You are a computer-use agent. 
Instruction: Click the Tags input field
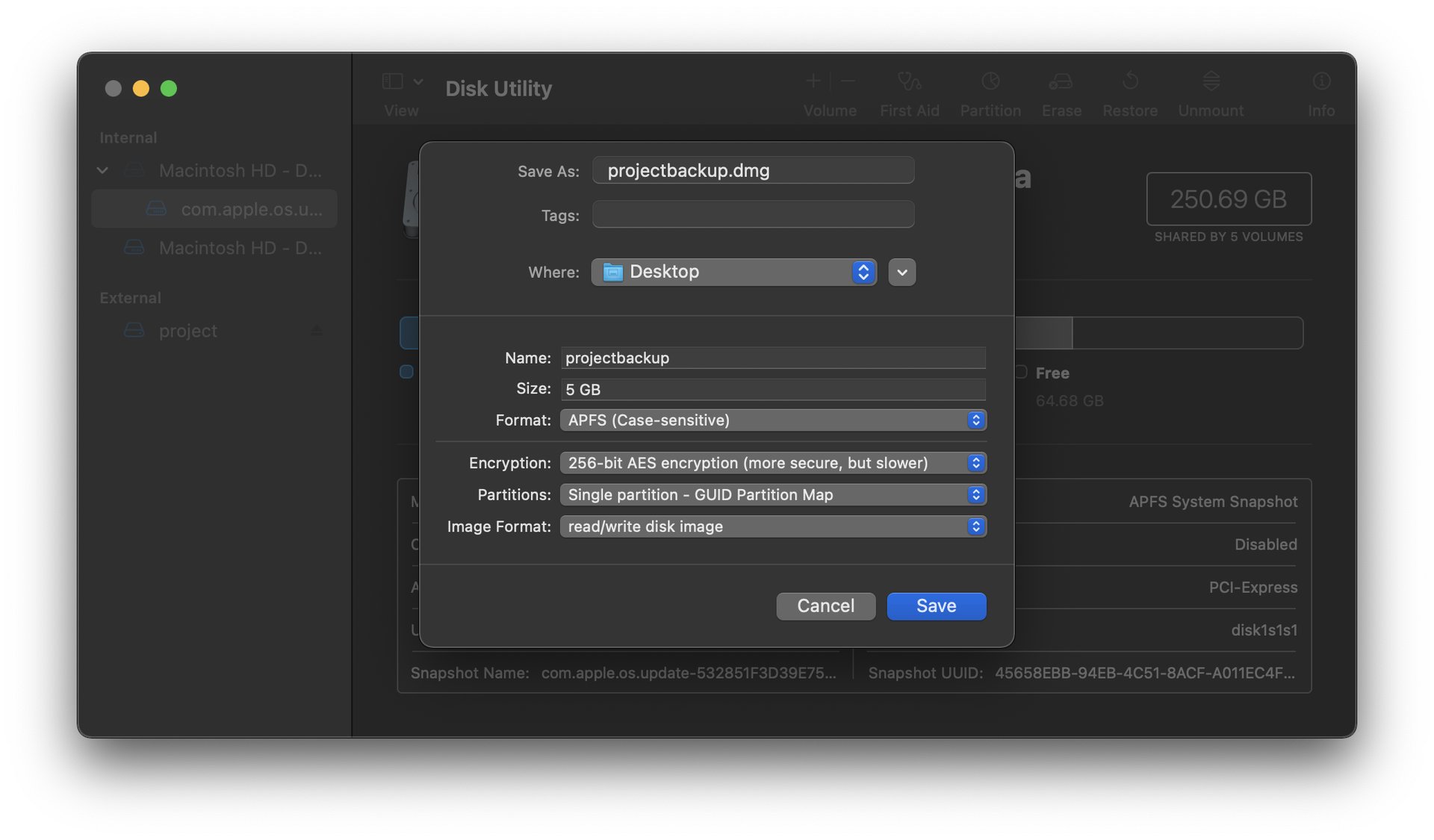click(753, 214)
